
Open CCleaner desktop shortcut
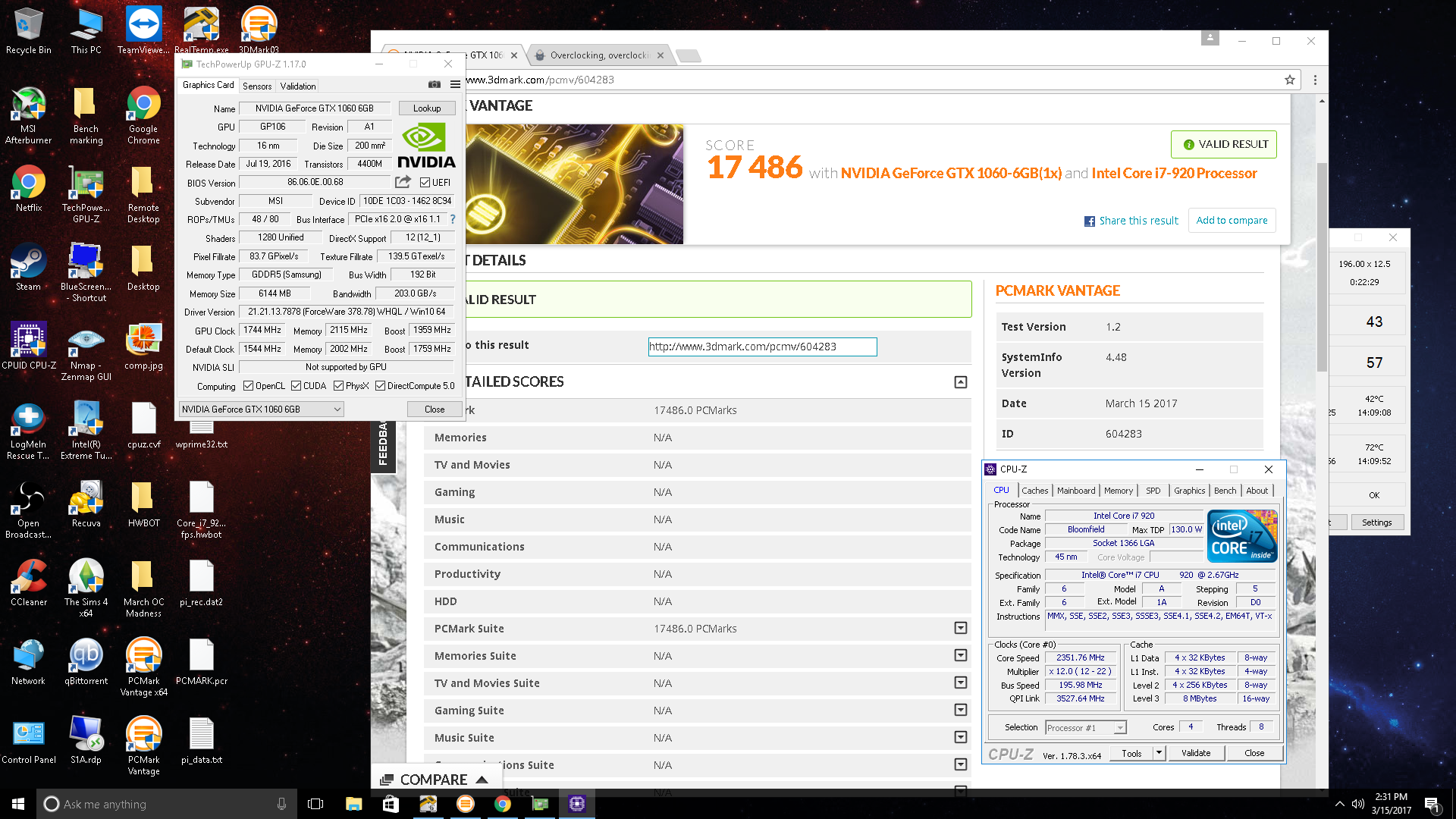click(x=28, y=582)
